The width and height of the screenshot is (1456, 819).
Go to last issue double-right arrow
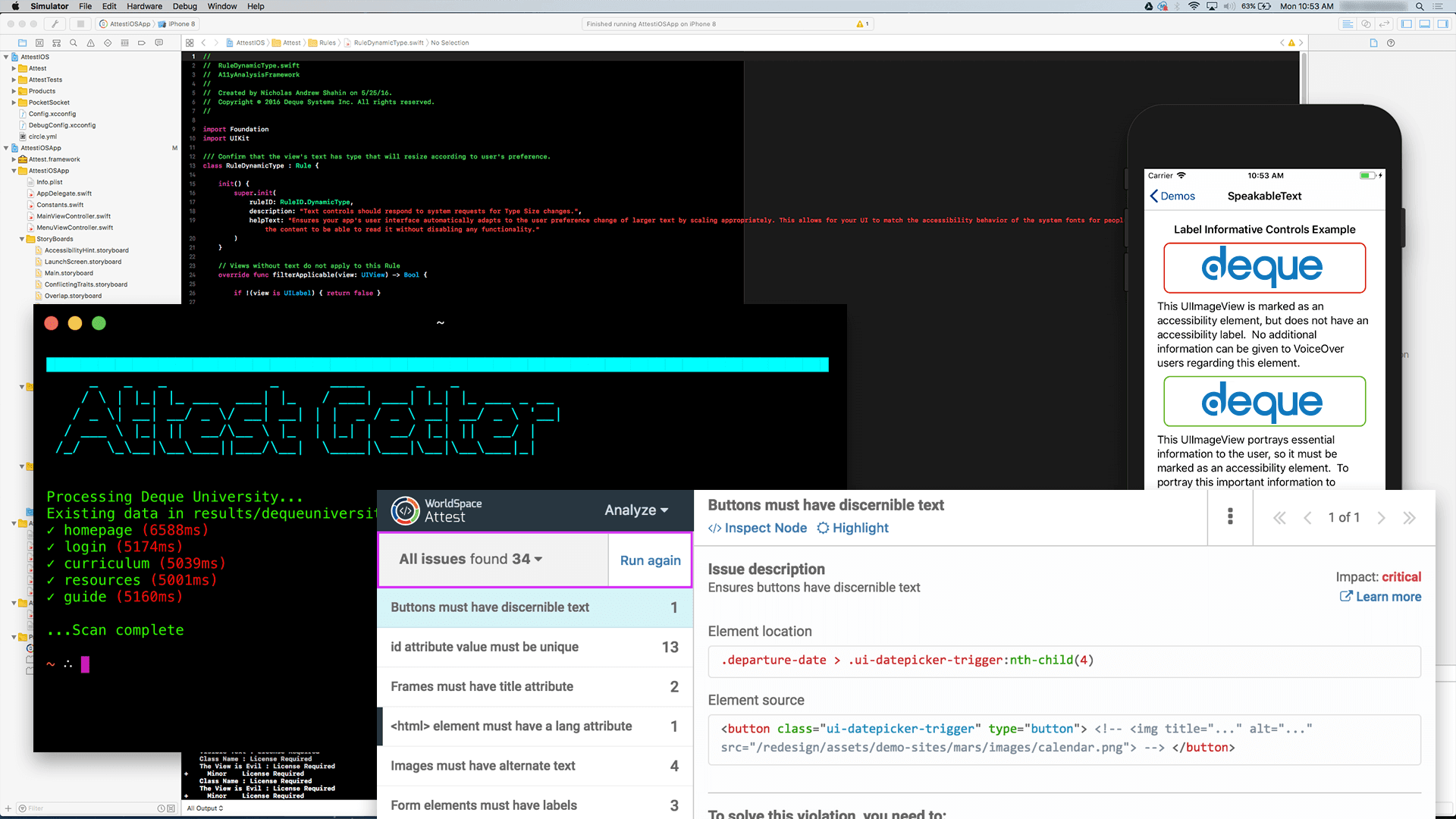(x=1409, y=518)
